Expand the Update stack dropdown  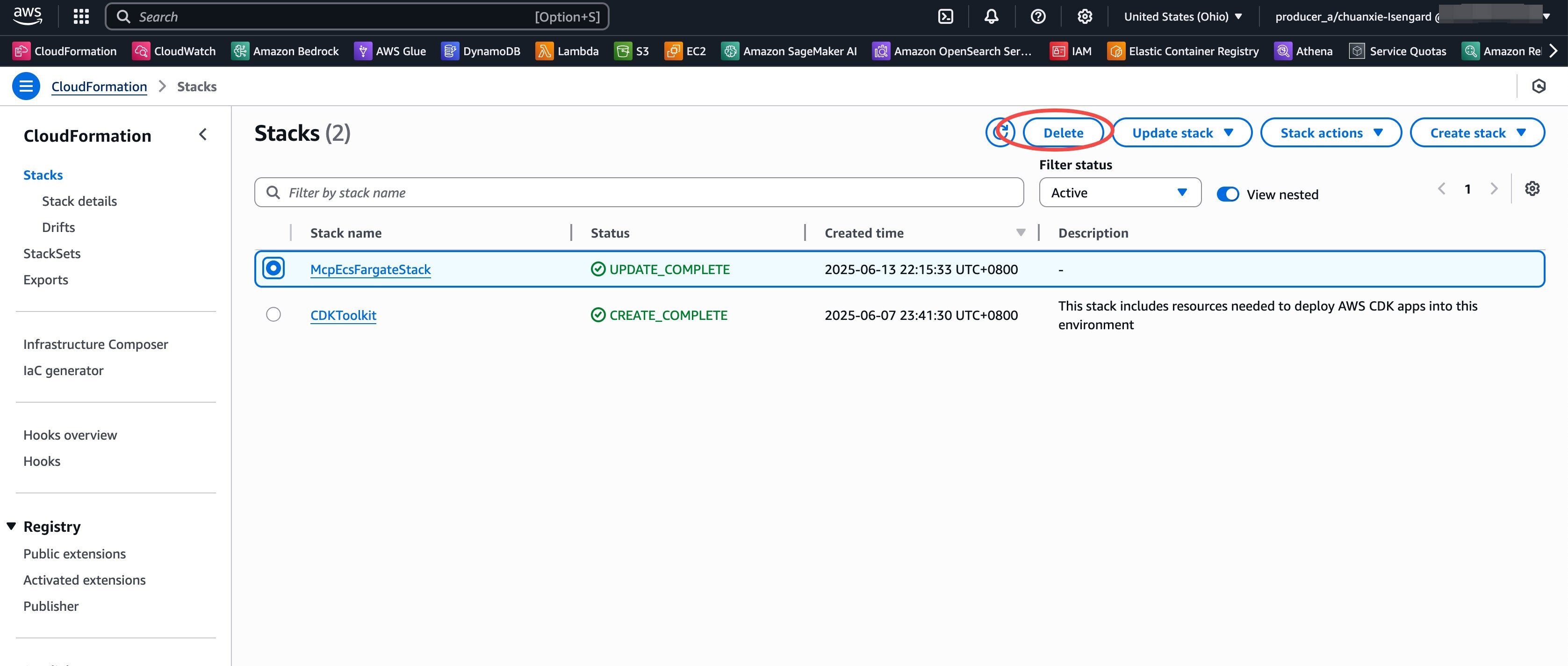pos(1182,133)
